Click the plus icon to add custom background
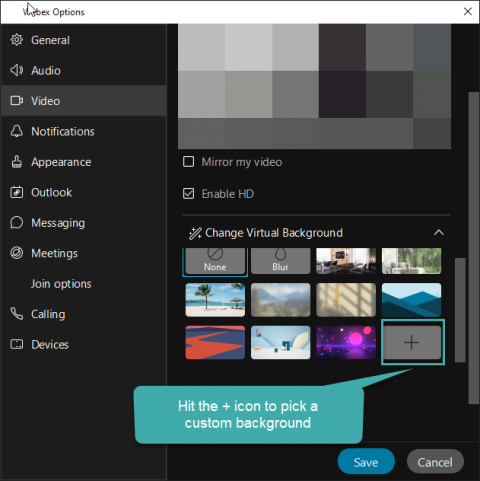This screenshot has height=481, width=480. (412, 343)
